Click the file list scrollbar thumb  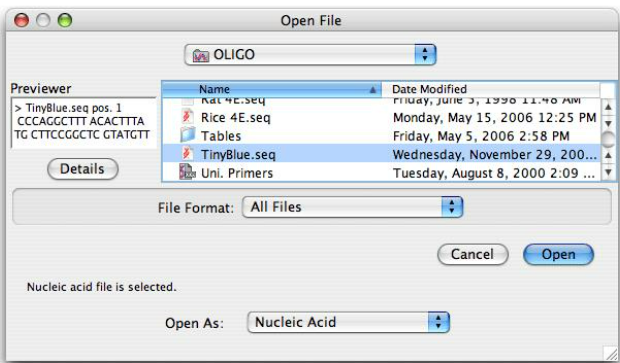609,139
